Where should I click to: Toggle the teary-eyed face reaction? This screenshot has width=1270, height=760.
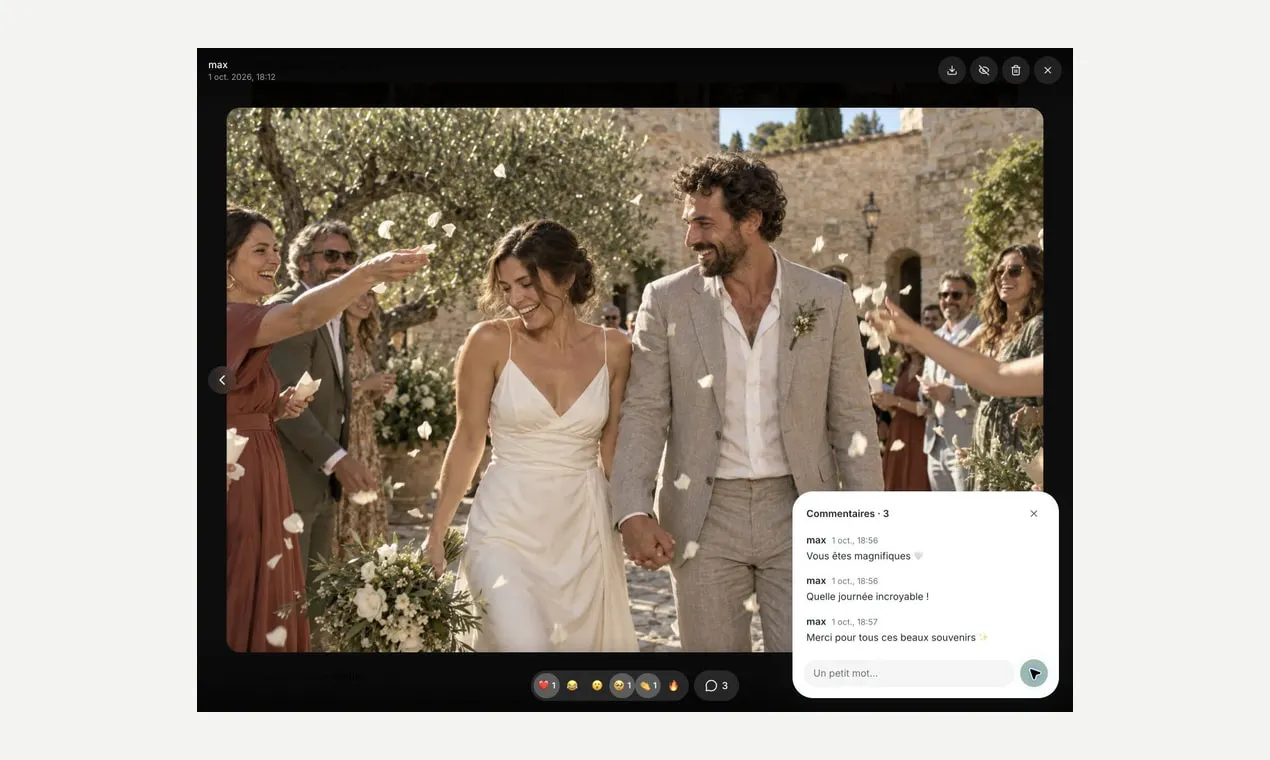point(622,686)
